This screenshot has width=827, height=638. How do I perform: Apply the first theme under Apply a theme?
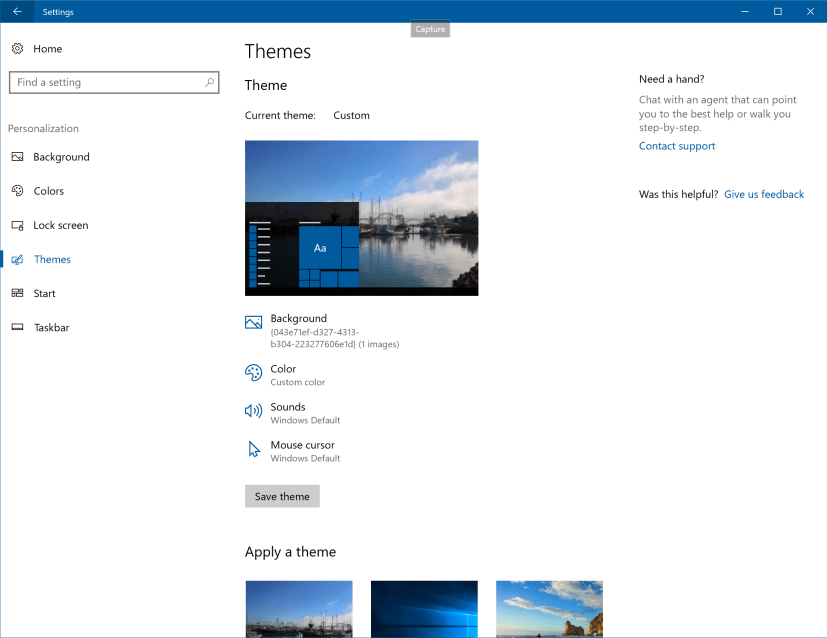[298, 609]
